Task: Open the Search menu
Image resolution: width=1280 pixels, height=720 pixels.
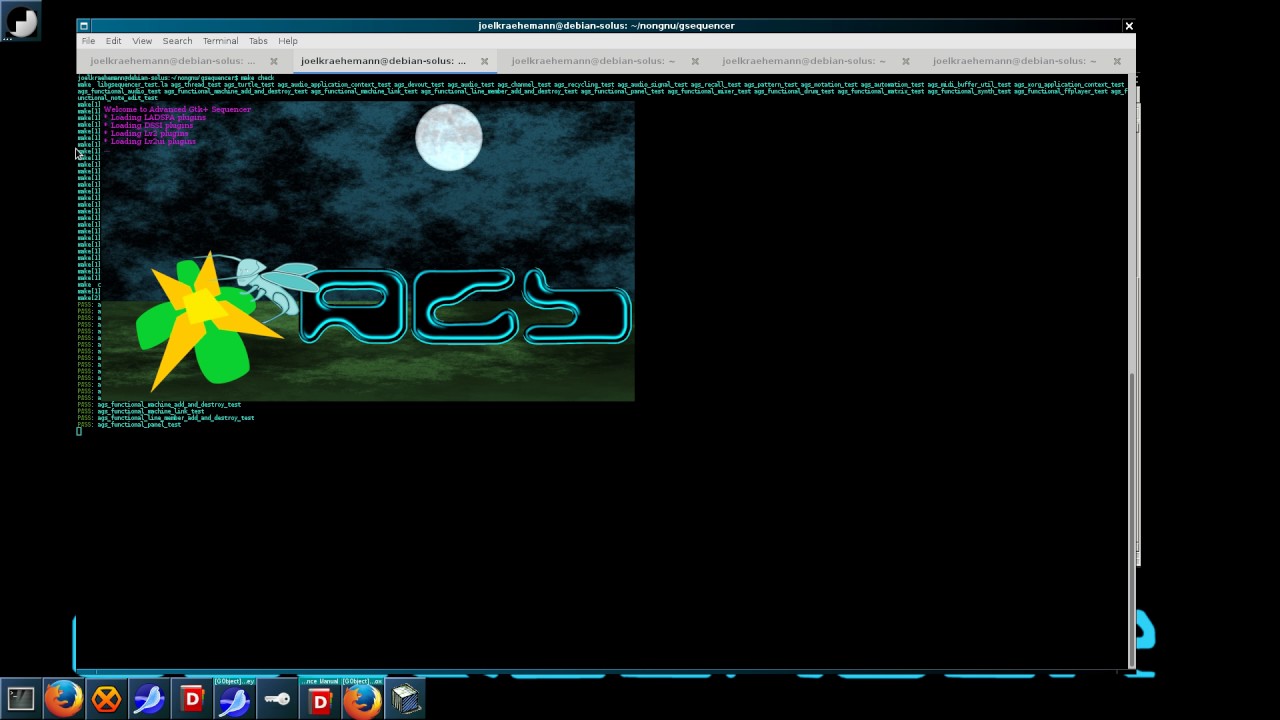Action: 177,41
